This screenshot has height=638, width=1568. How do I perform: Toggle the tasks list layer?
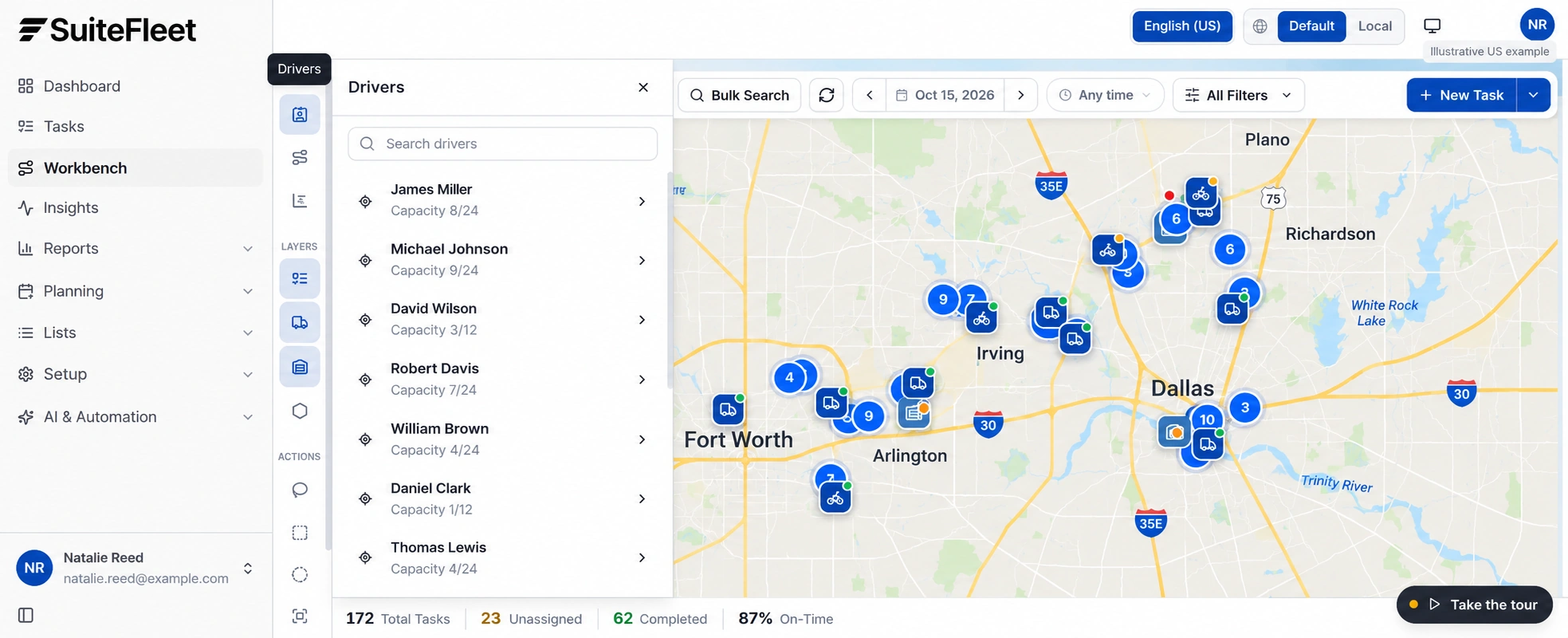tap(300, 278)
